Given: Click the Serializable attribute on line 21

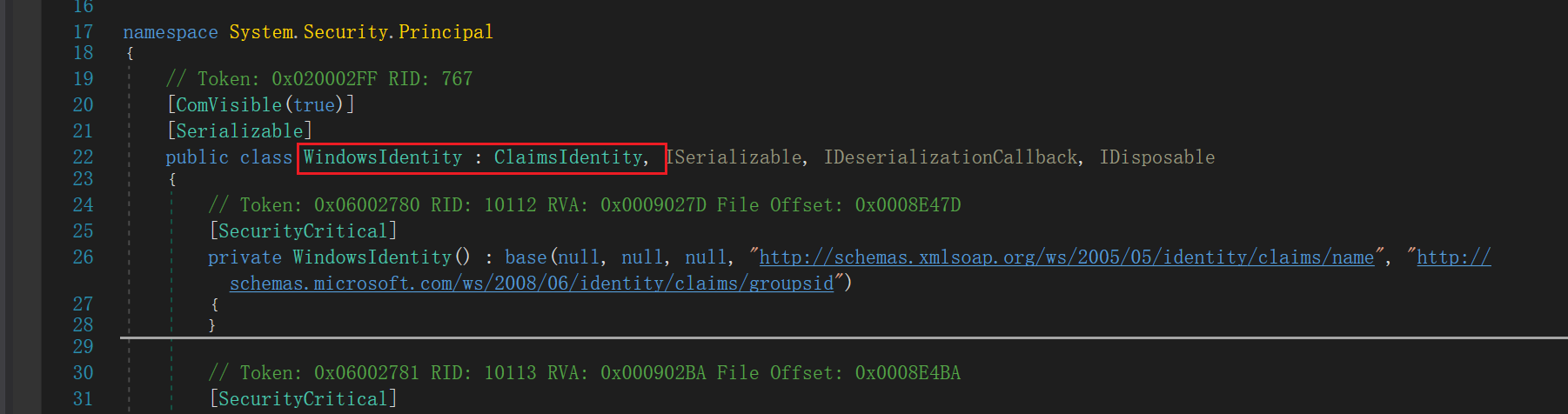Looking at the screenshot, I should pos(239,131).
